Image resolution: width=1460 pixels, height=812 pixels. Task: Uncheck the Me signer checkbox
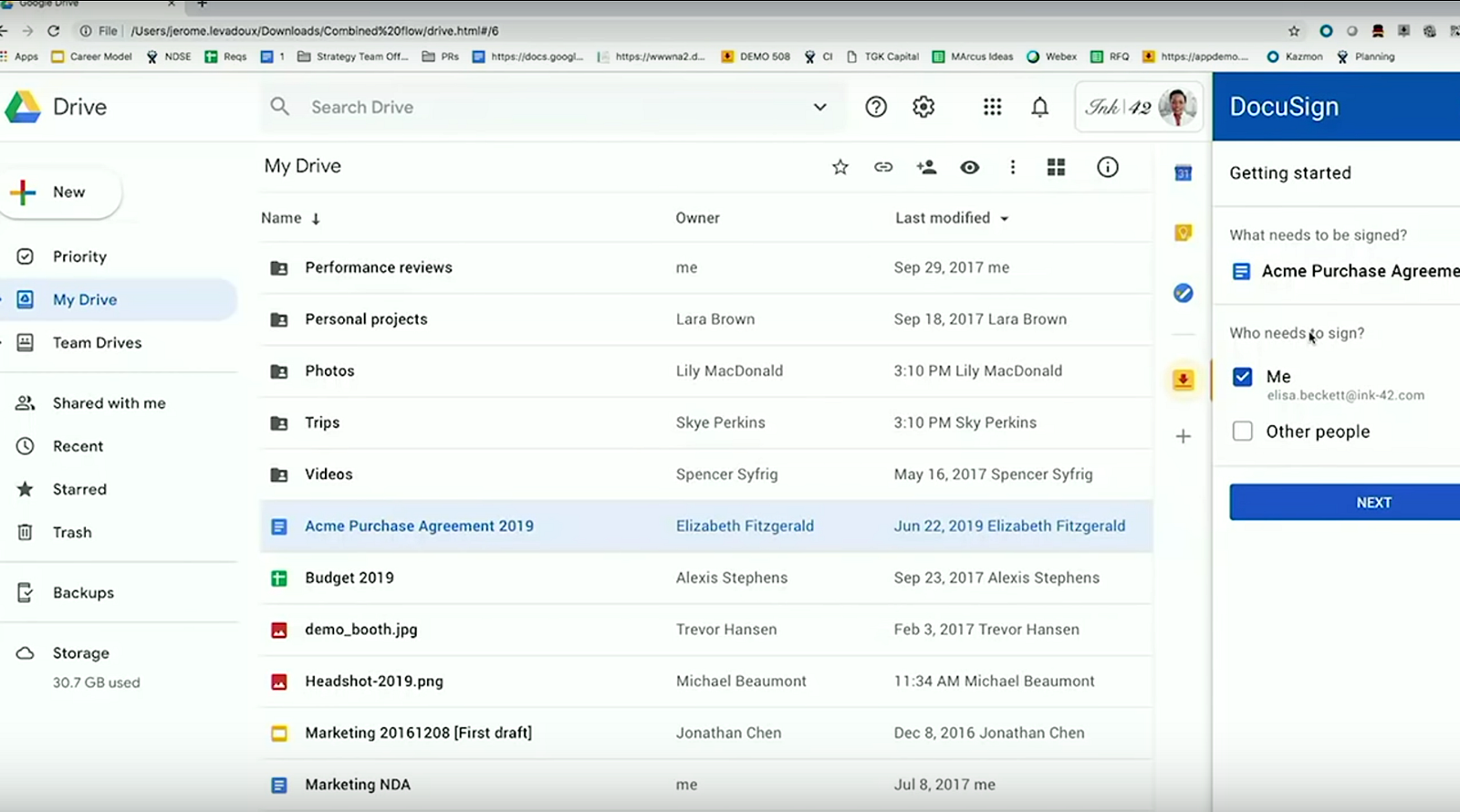[x=1243, y=377]
